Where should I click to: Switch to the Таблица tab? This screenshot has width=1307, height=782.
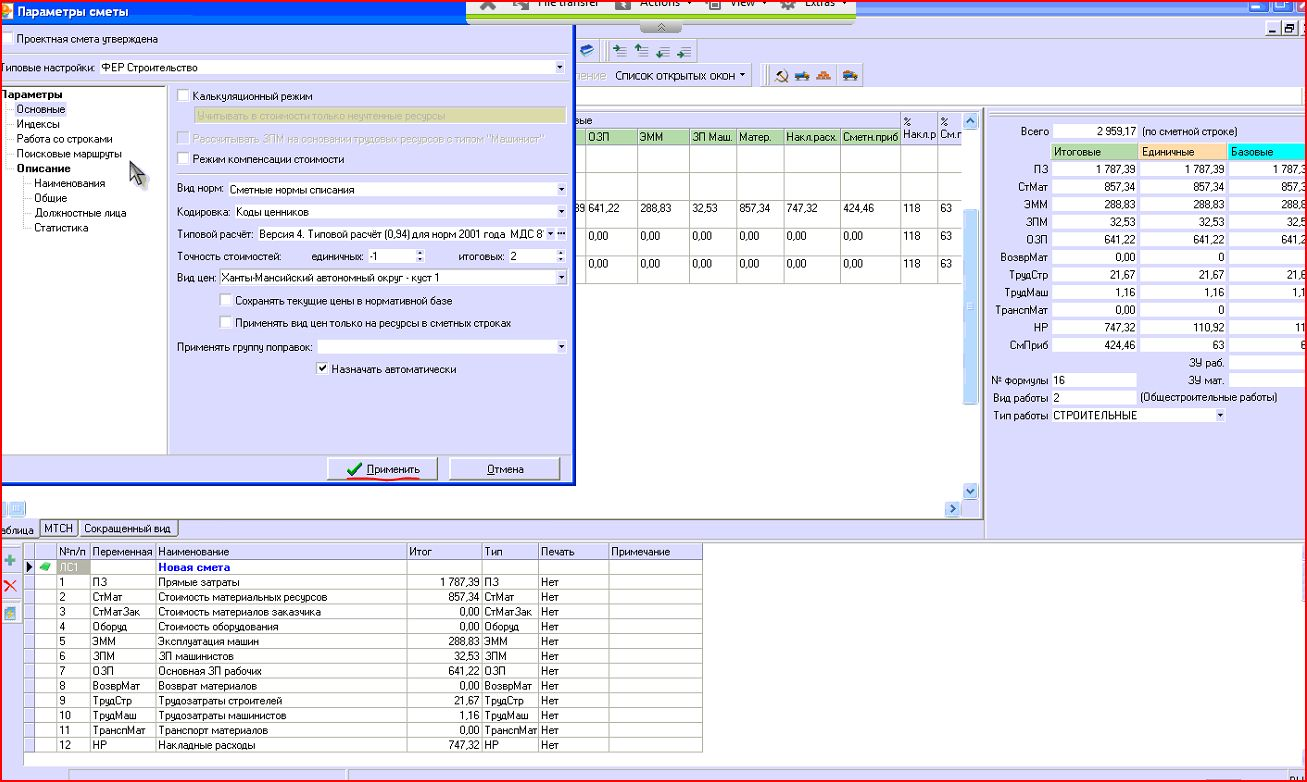click(x=18, y=529)
